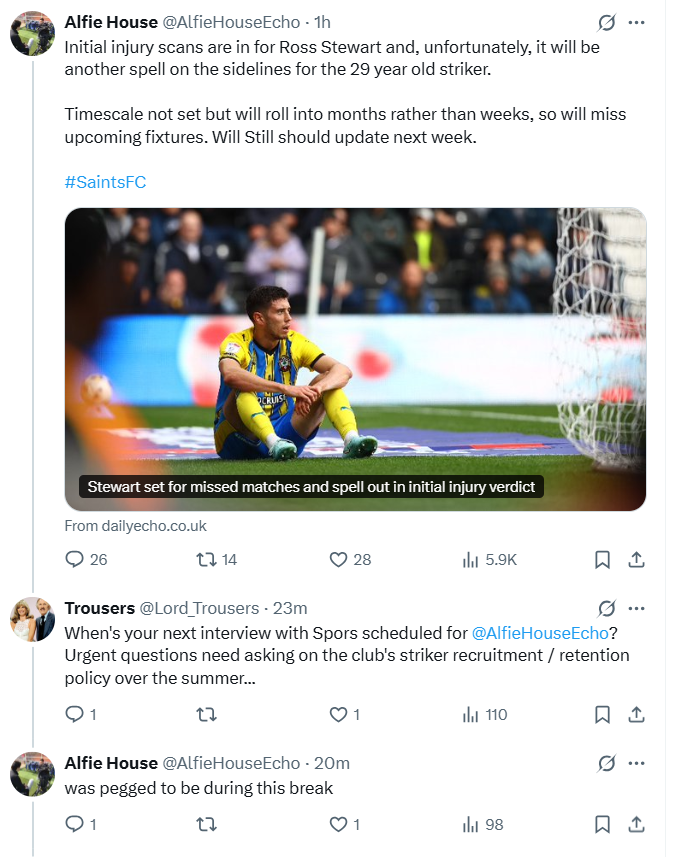The width and height of the screenshot is (677, 857).
Task: Open the #SaintsFC hashtag
Action: point(105,182)
